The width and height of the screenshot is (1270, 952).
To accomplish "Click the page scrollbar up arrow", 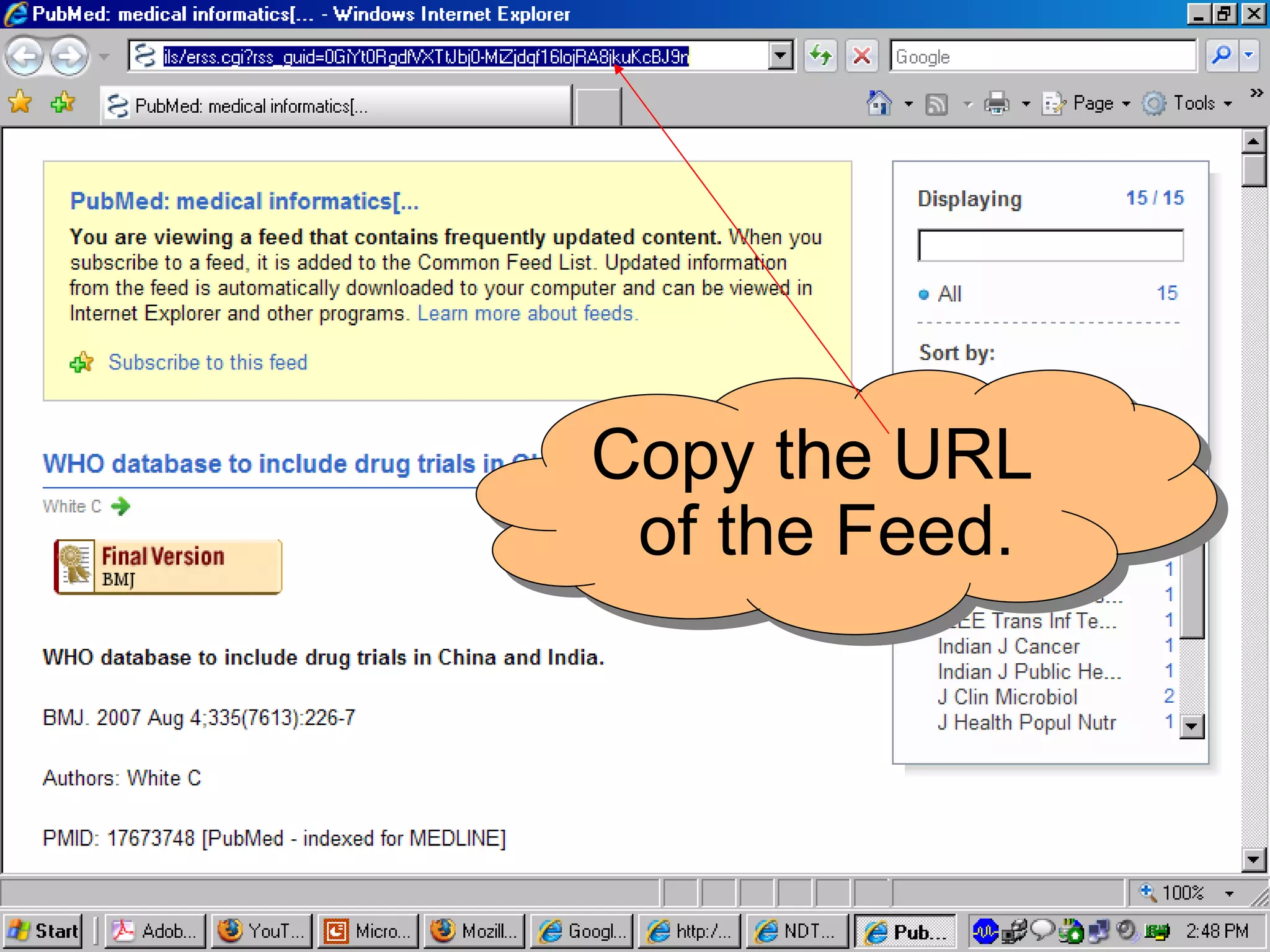I will [x=1254, y=142].
